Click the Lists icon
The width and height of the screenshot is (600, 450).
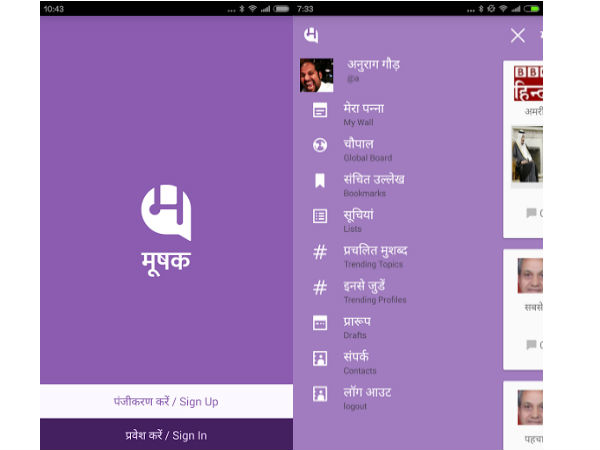pos(320,216)
